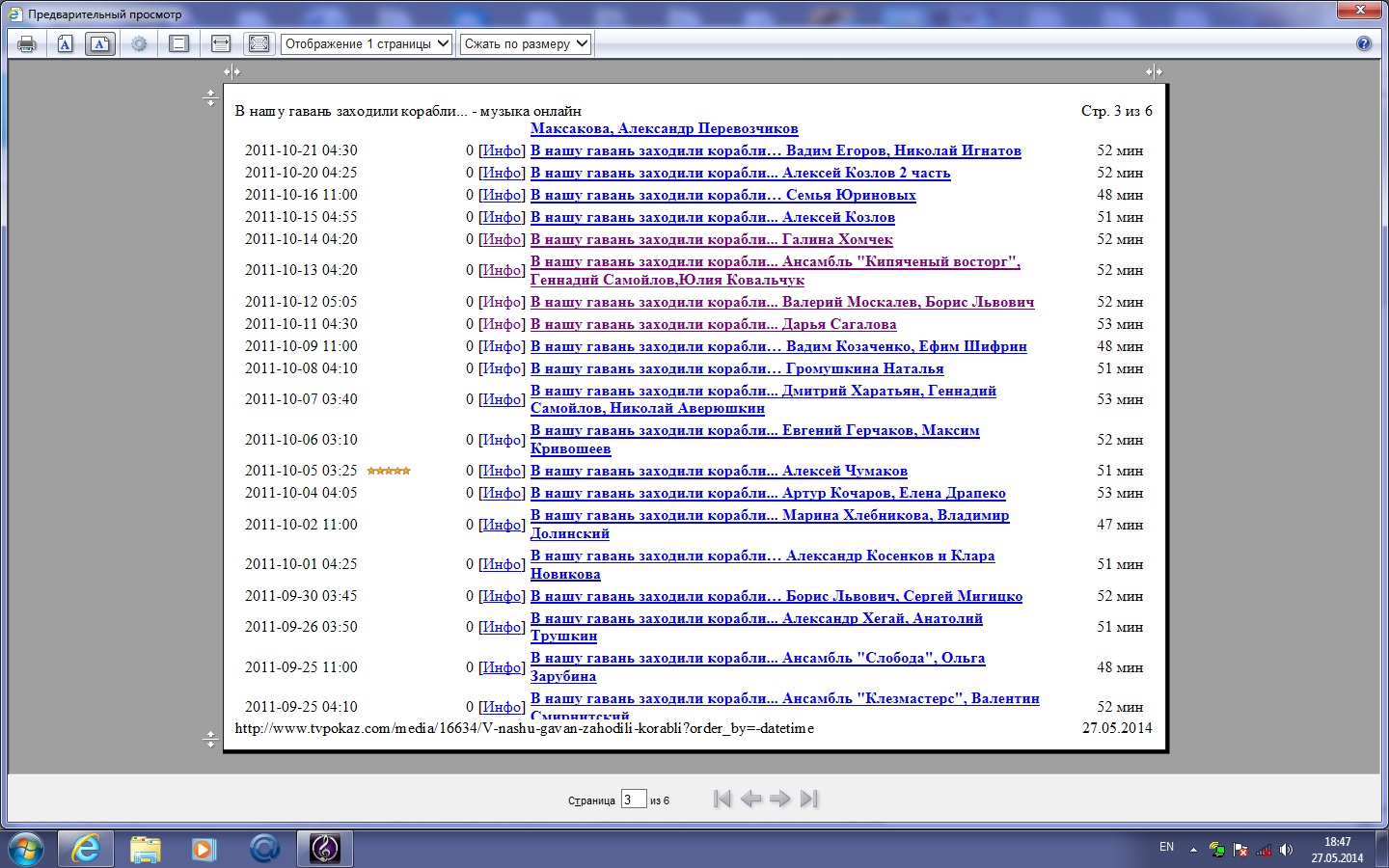Viewport: 1389px width, 868px height.
Task: Click the link ending 'Громушкина Наталья'
Action: 737,368
